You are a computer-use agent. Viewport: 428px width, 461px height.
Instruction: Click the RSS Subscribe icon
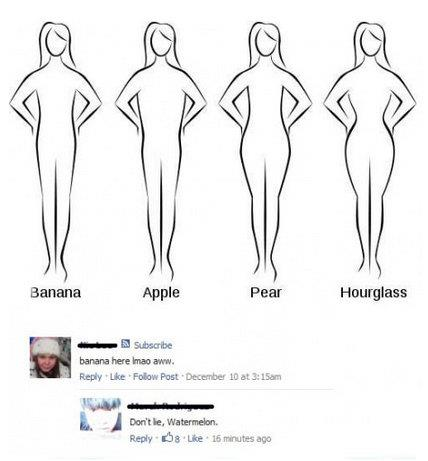125,344
